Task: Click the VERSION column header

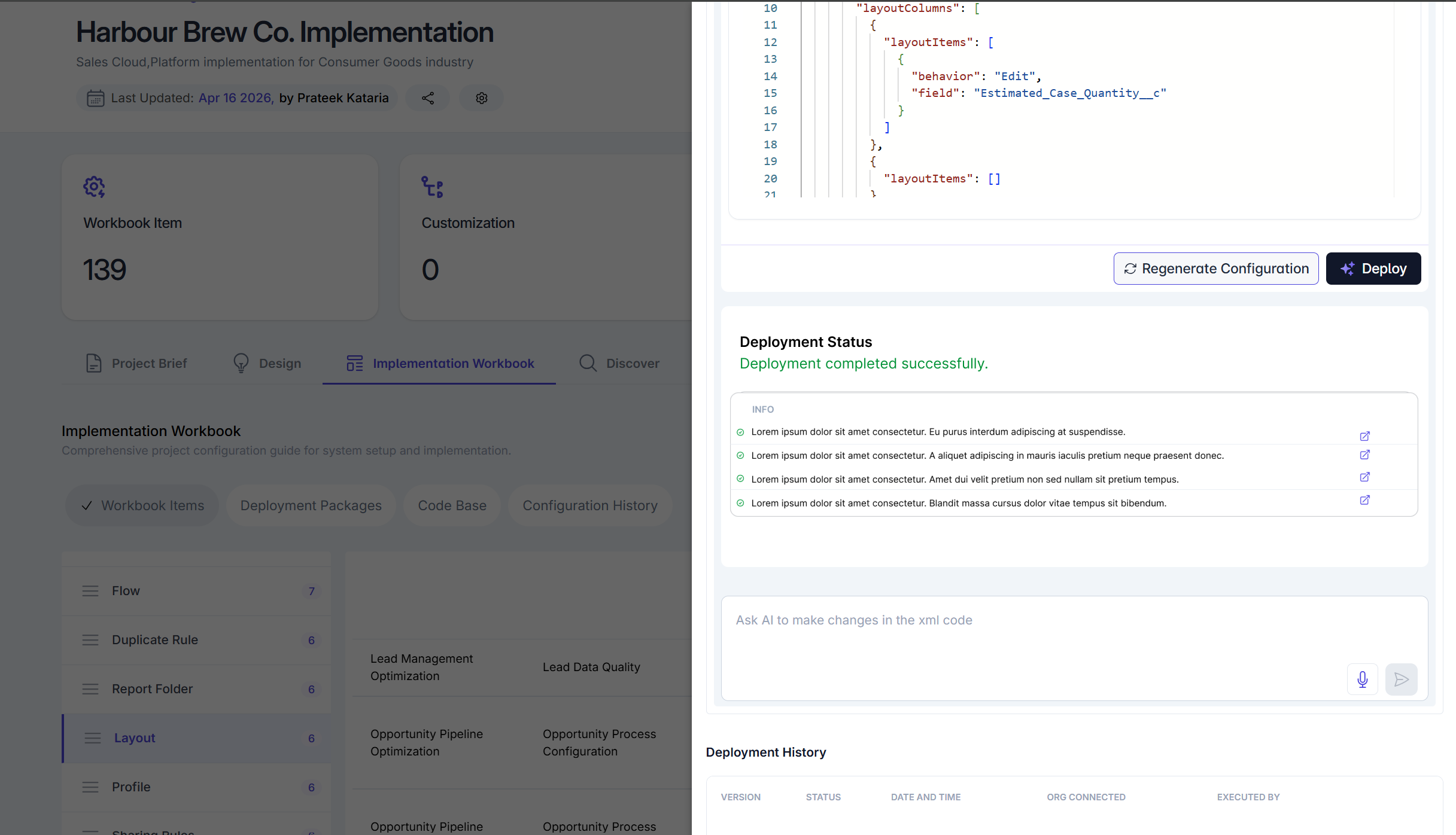Action: [x=740, y=797]
